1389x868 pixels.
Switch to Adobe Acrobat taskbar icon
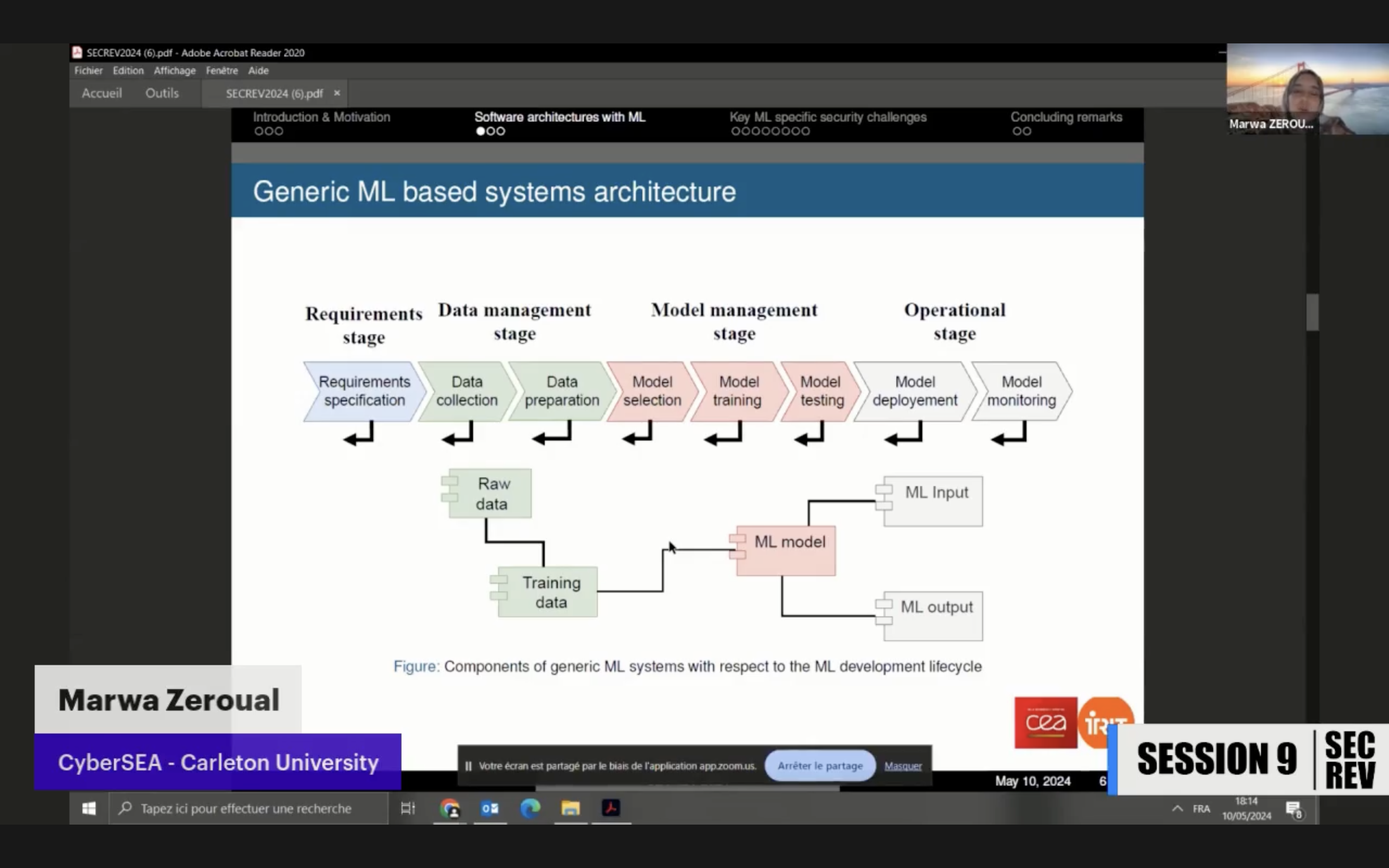pyautogui.click(x=611, y=808)
